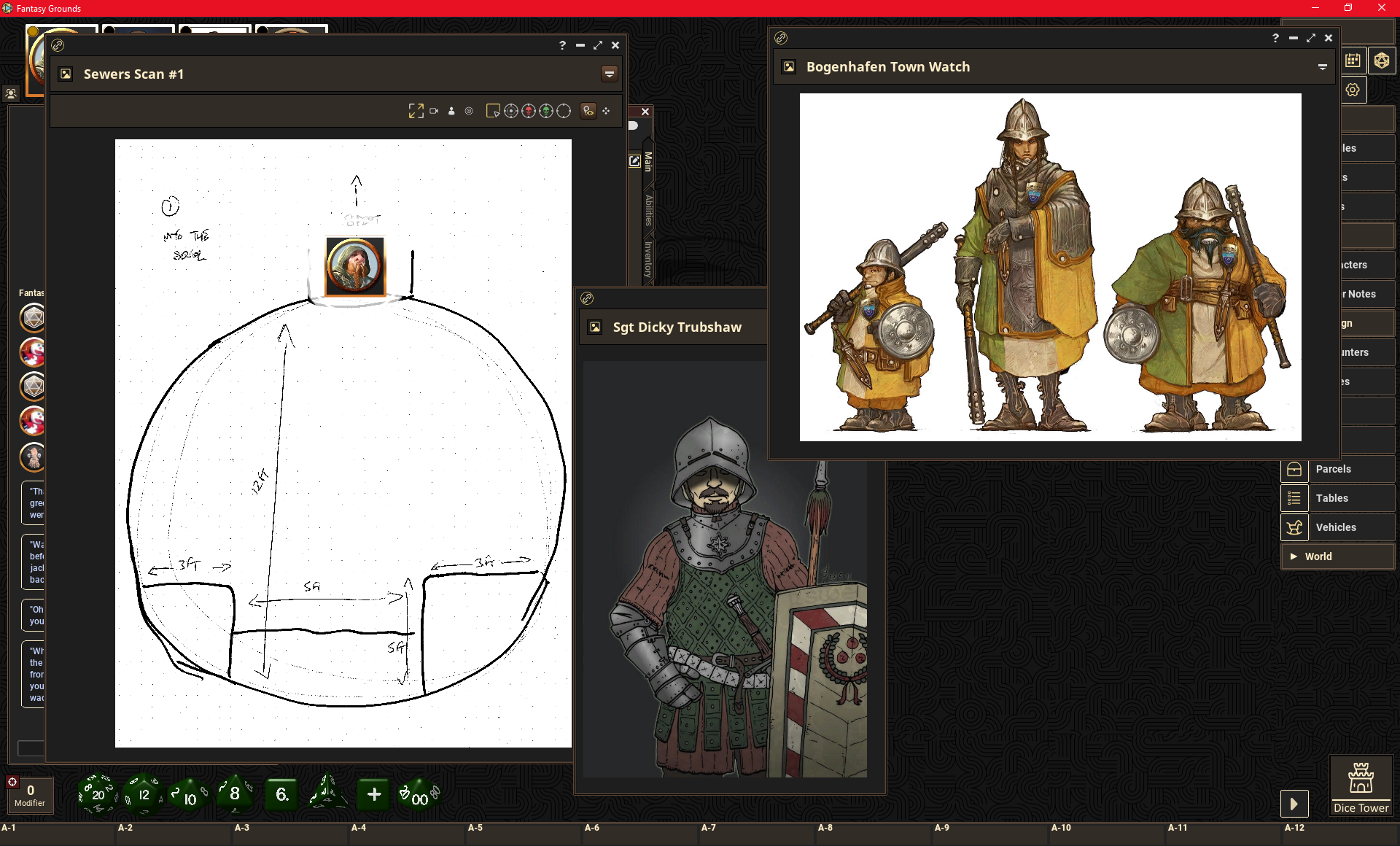Click the Sgt Dicky Trubshaw portrait image
This screenshot has width=1400, height=846.
point(725,569)
